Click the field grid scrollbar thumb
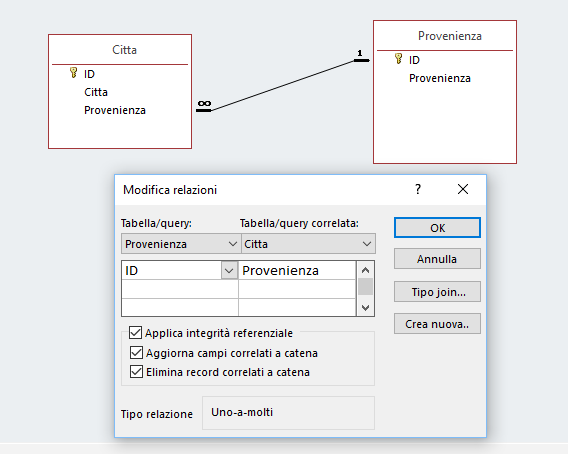 pyautogui.click(x=366, y=287)
